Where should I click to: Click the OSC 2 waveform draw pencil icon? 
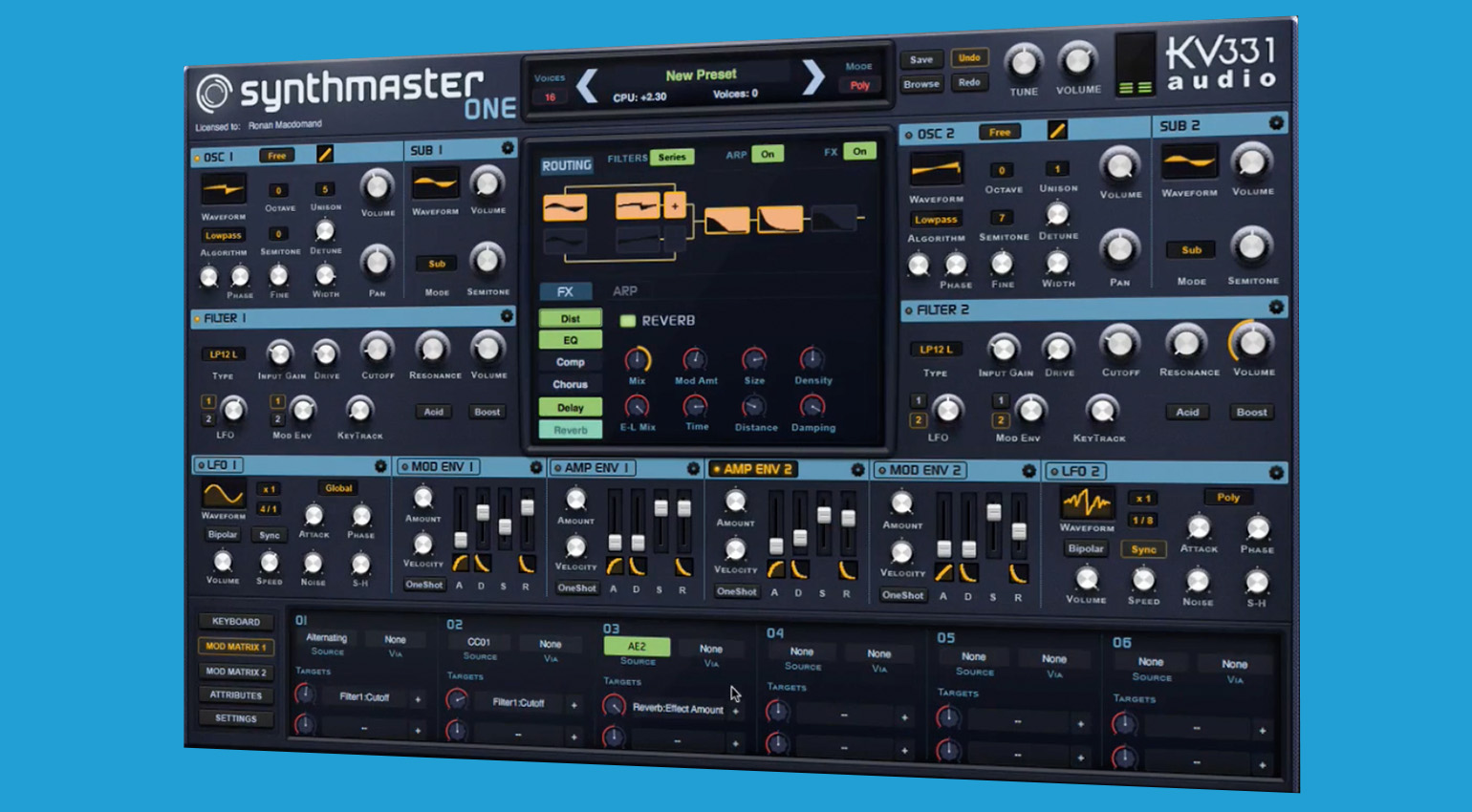[x=1056, y=131]
